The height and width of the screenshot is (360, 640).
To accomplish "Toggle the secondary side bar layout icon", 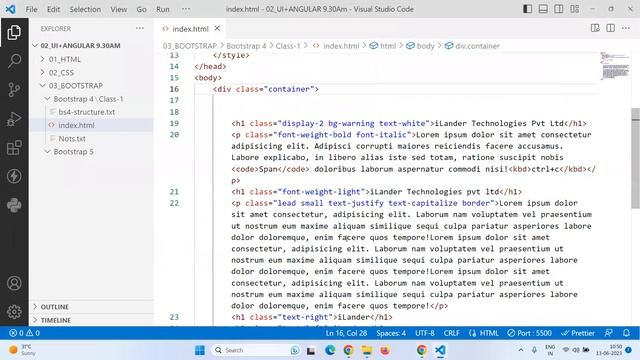I will [559, 9].
